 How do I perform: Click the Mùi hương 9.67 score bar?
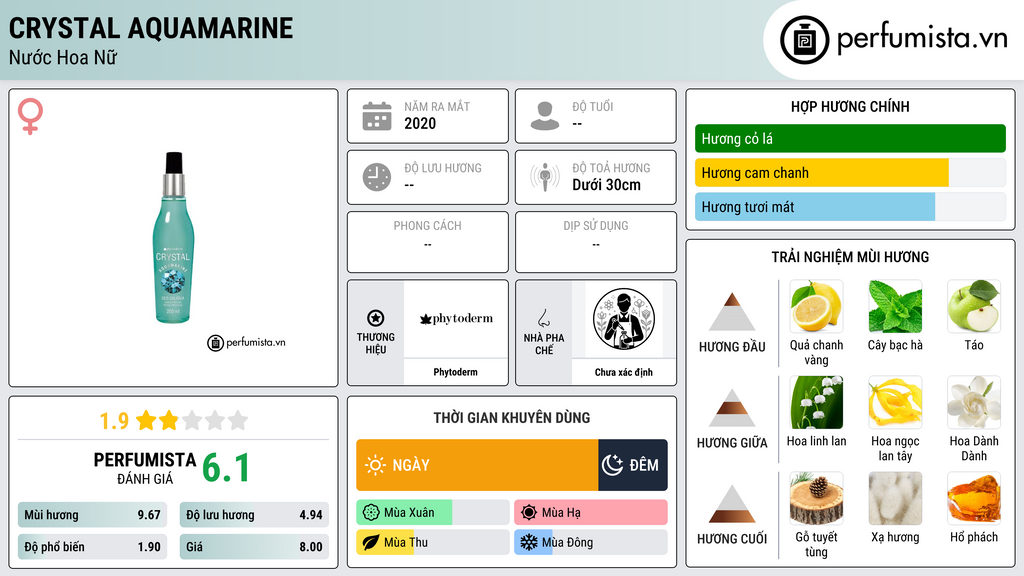93,515
